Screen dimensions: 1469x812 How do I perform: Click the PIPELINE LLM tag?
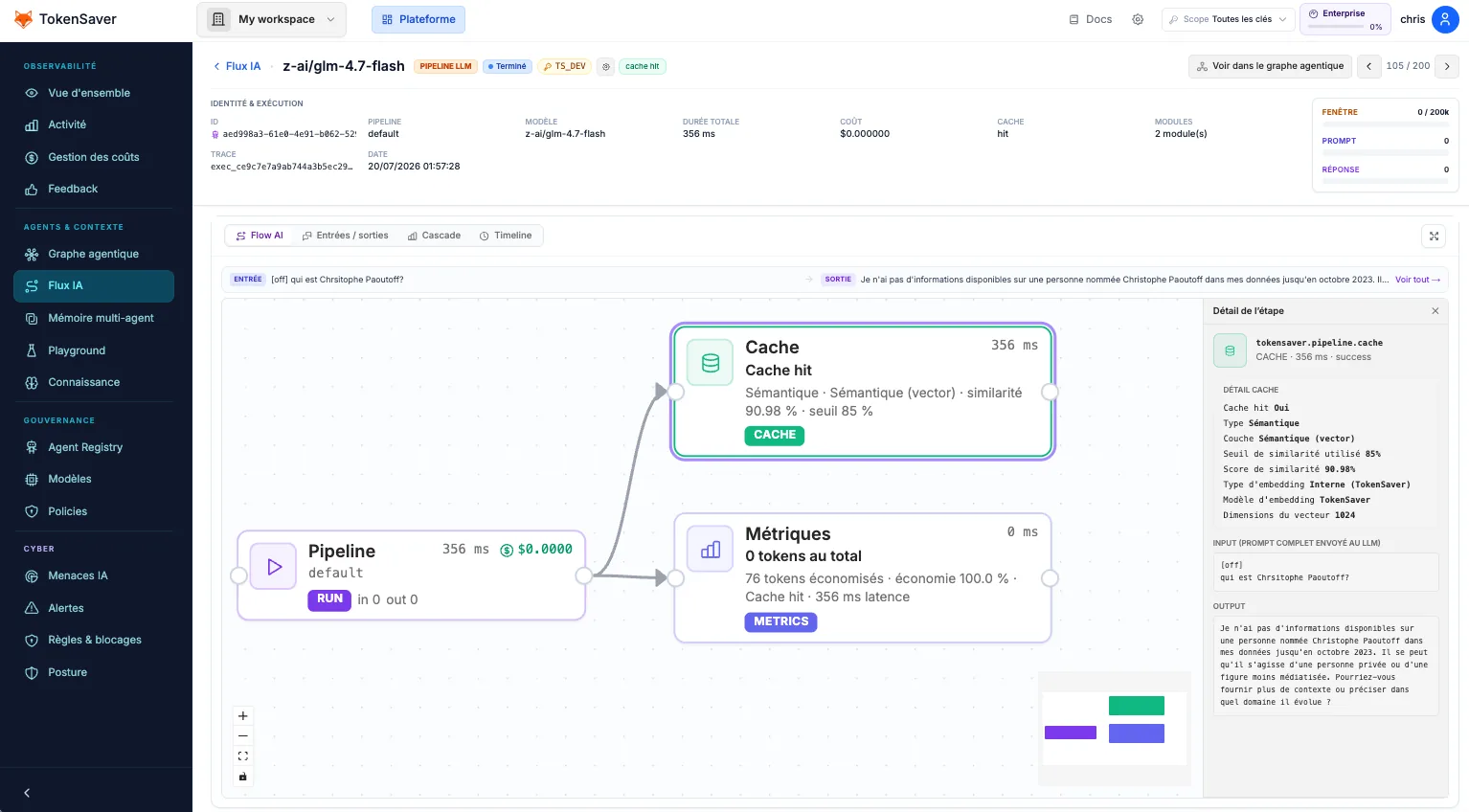pos(445,66)
